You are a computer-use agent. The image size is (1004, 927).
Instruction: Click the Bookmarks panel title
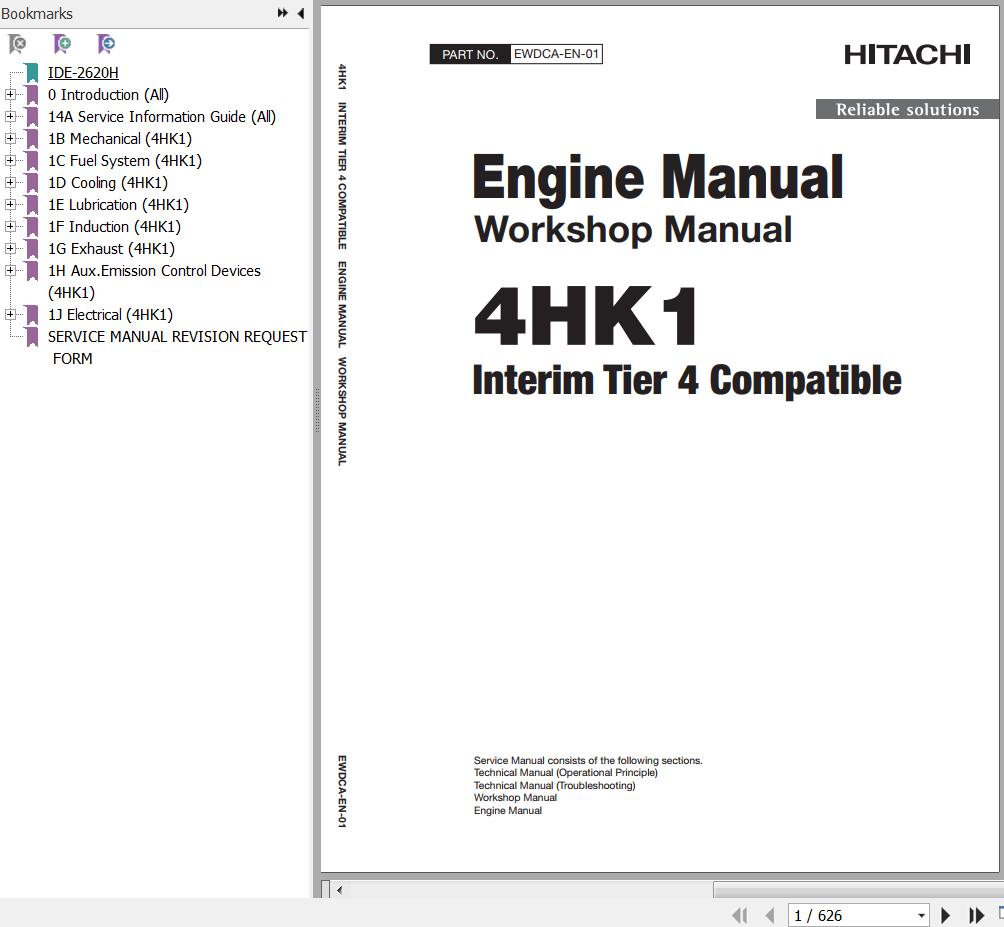(x=36, y=13)
